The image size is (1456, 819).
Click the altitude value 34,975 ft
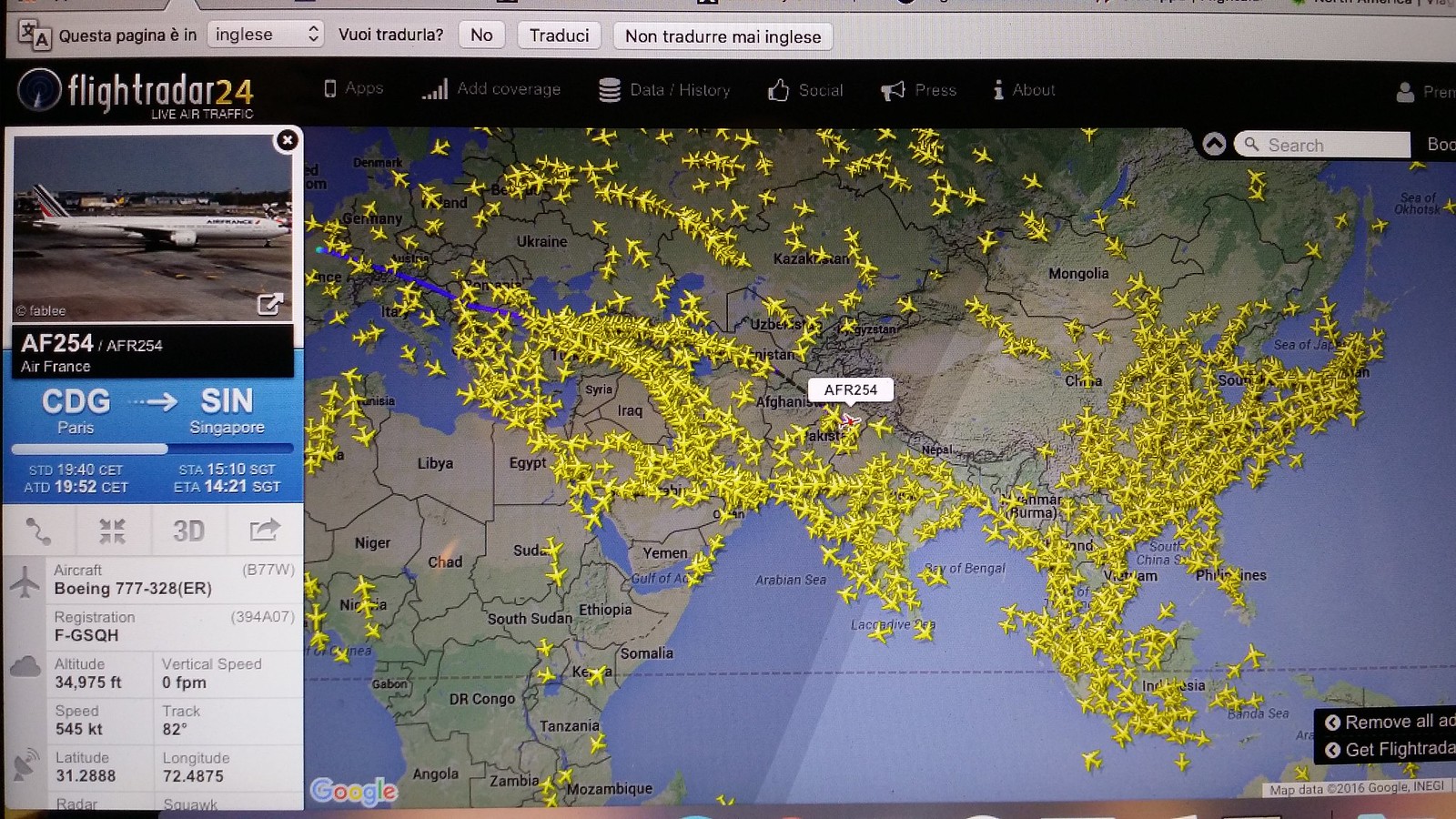(88, 682)
